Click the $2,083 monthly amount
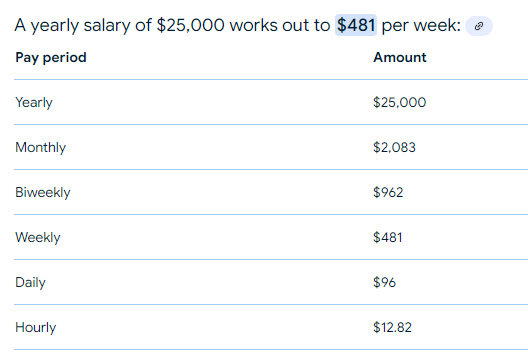This screenshot has height=361, width=528. coord(394,147)
